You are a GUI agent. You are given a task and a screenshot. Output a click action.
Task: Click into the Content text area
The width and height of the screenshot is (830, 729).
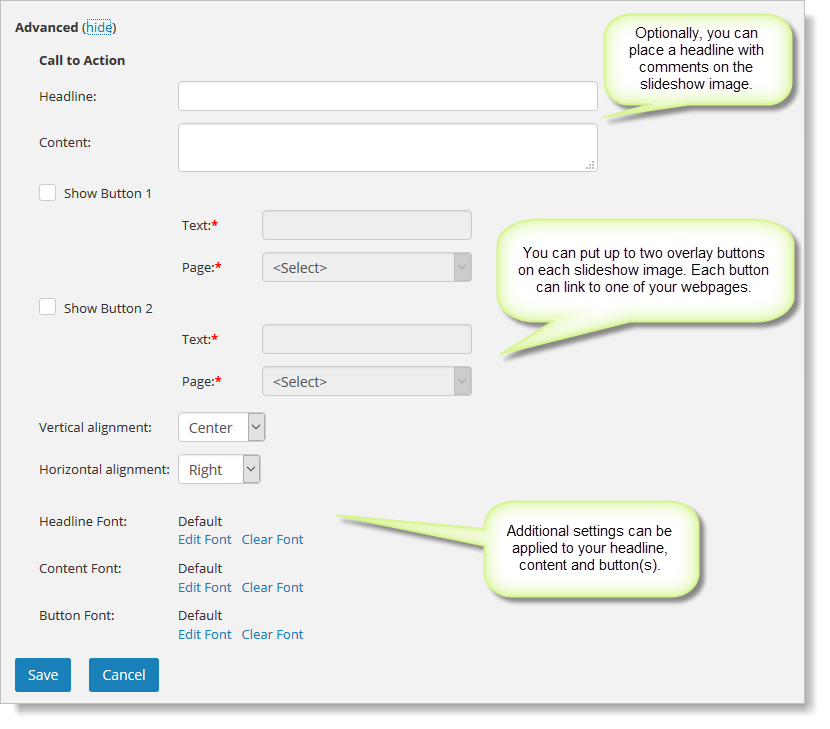click(x=387, y=148)
